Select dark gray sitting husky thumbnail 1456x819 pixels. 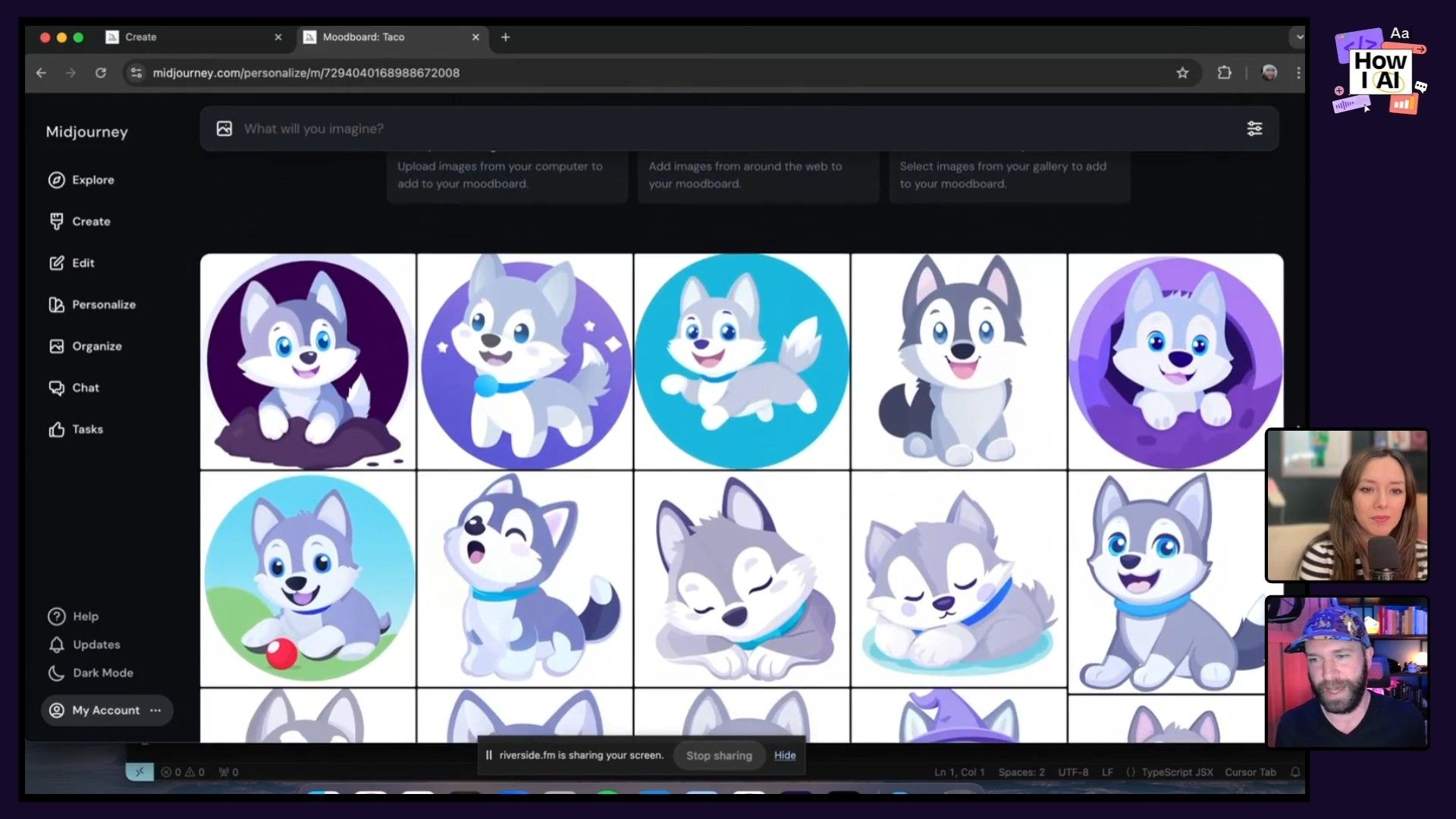pos(959,361)
